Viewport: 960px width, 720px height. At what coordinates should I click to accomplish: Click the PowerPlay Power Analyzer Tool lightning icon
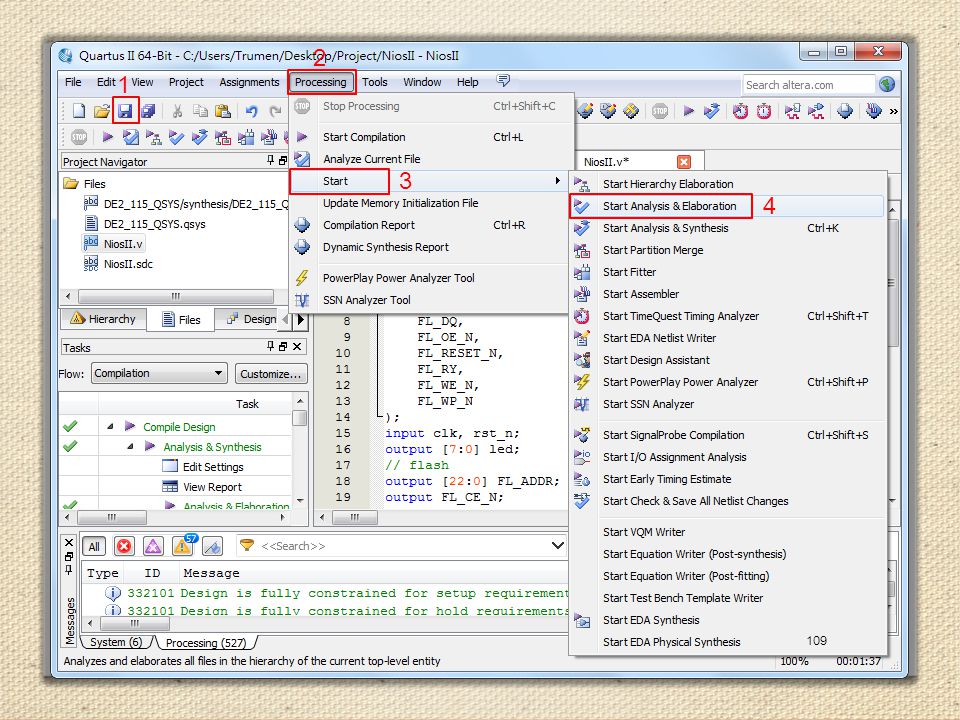point(302,278)
